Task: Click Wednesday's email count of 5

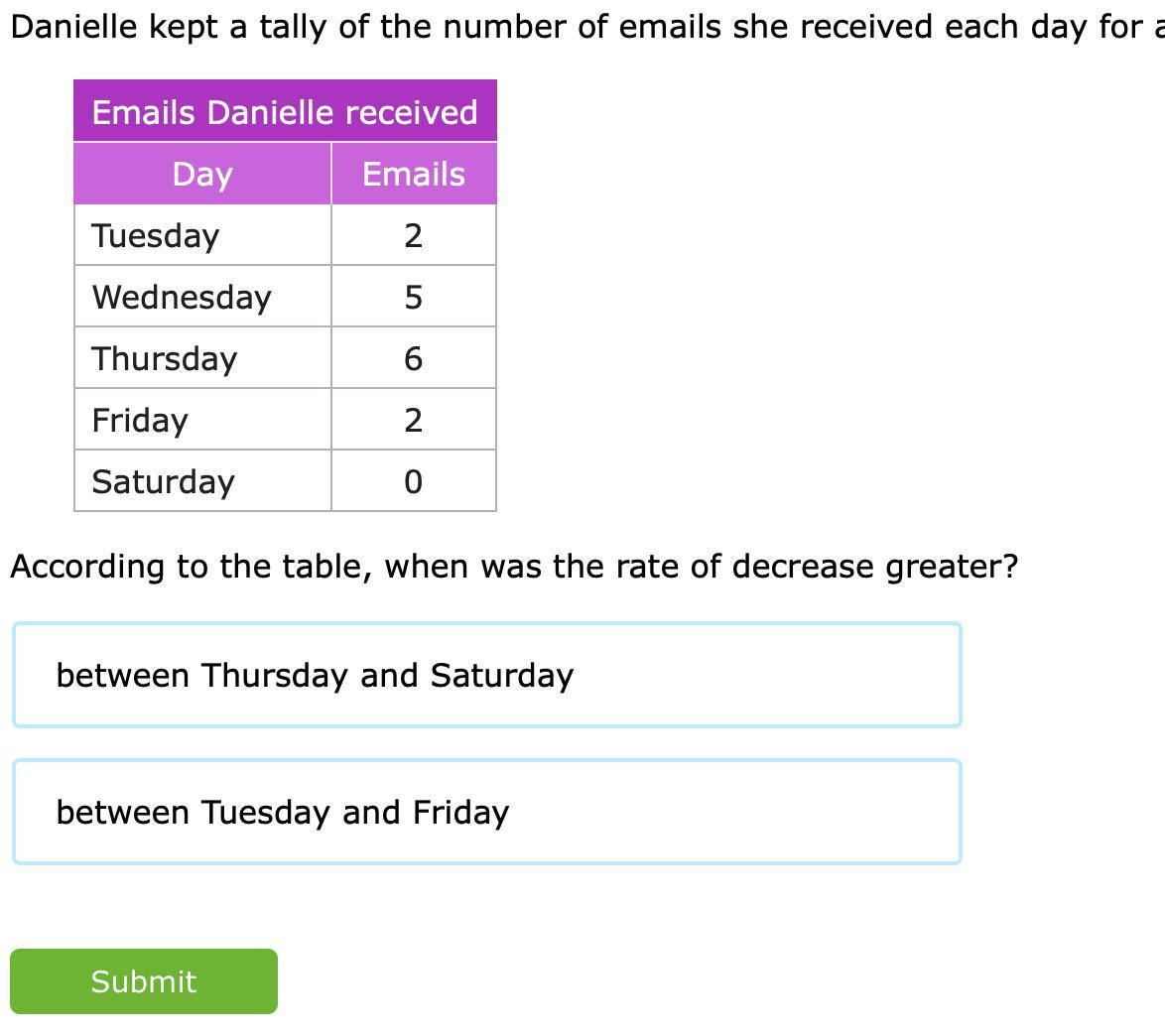Action: pyautogui.click(x=413, y=298)
